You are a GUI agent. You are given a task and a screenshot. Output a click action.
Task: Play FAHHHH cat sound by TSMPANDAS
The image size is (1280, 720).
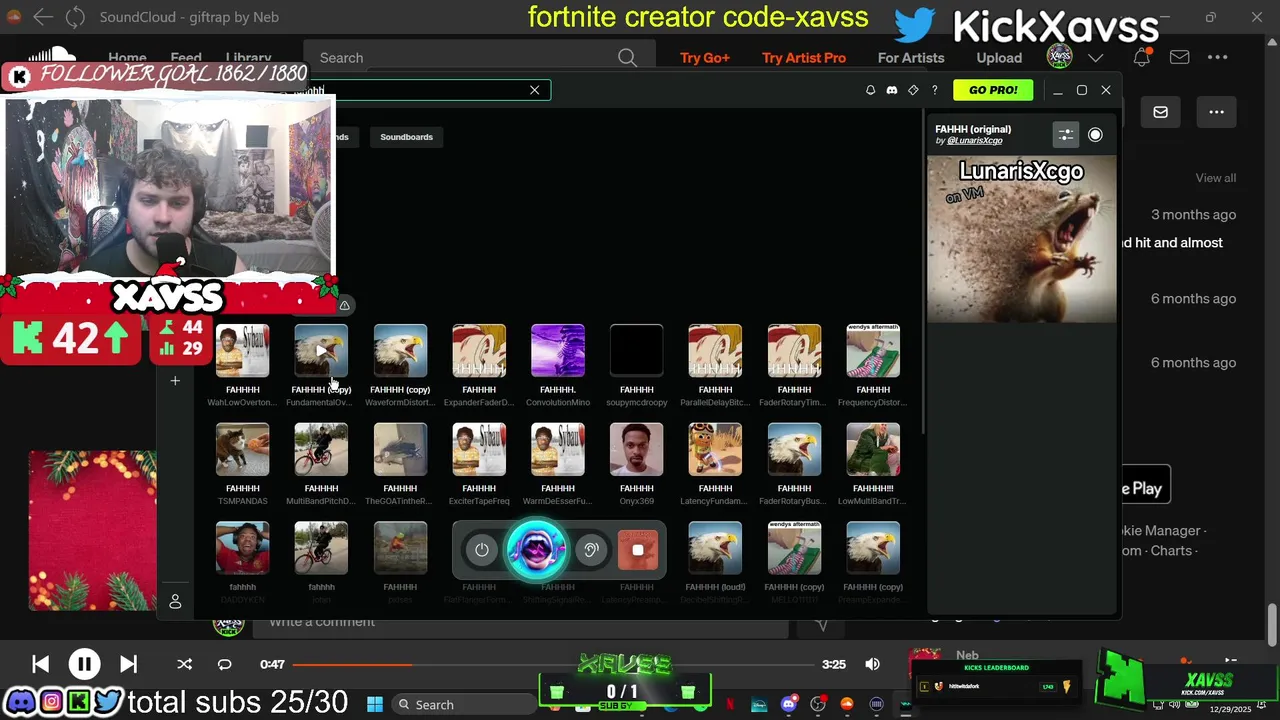coord(242,450)
